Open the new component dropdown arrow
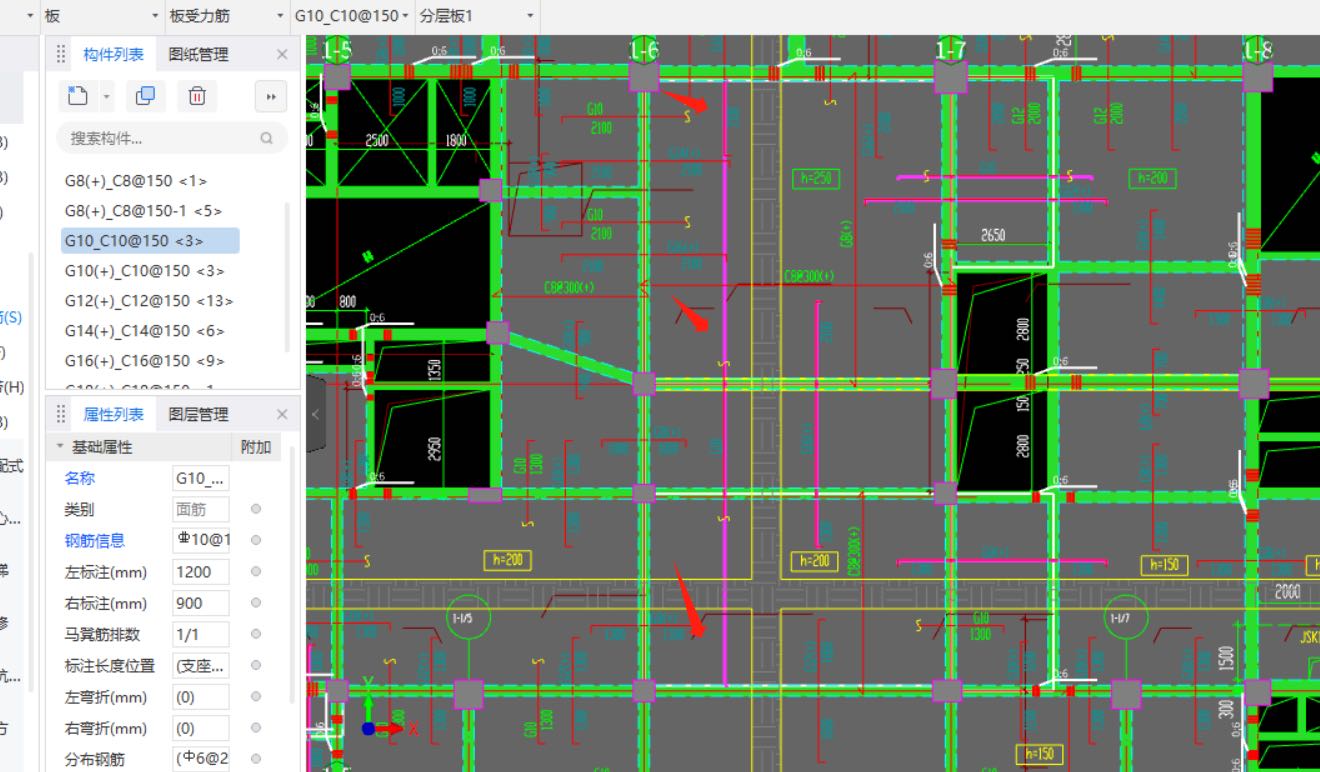 [x=107, y=97]
